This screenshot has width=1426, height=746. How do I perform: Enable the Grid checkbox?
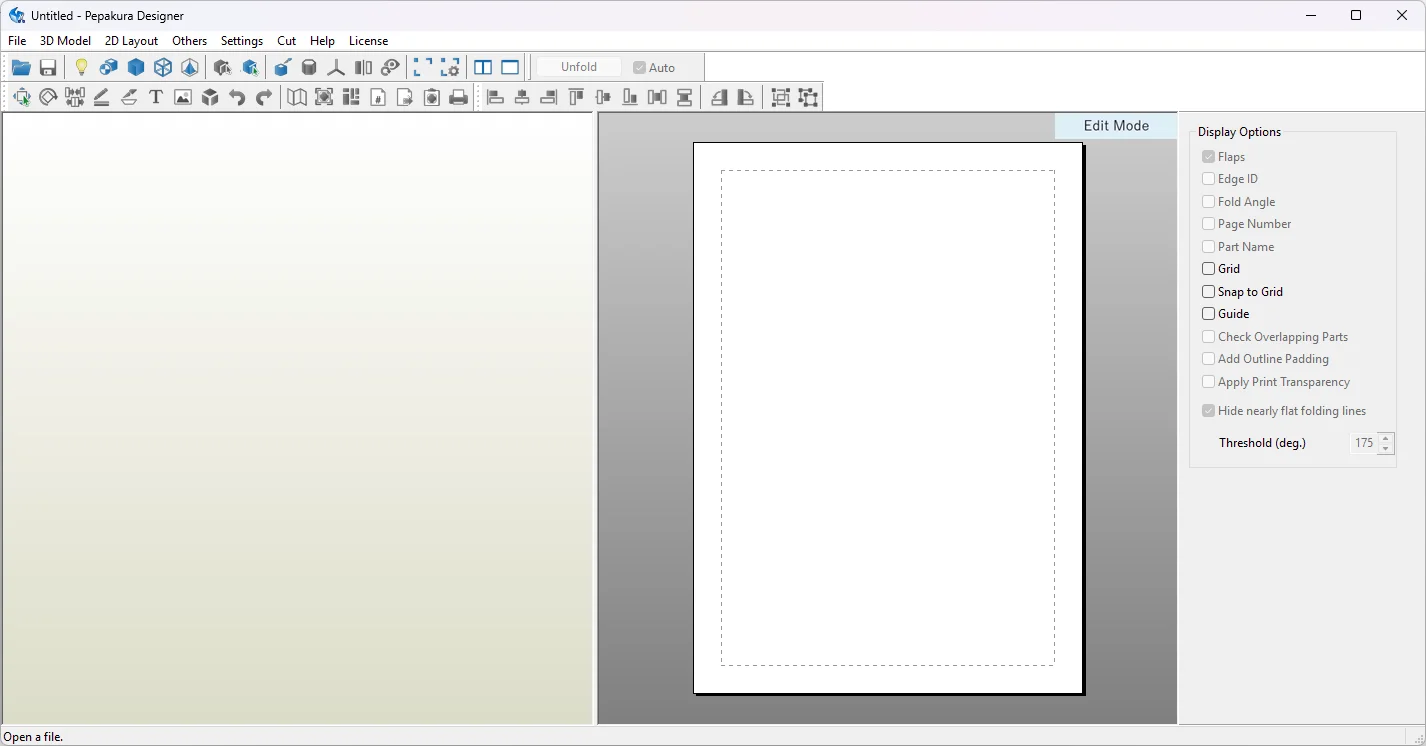(1209, 269)
